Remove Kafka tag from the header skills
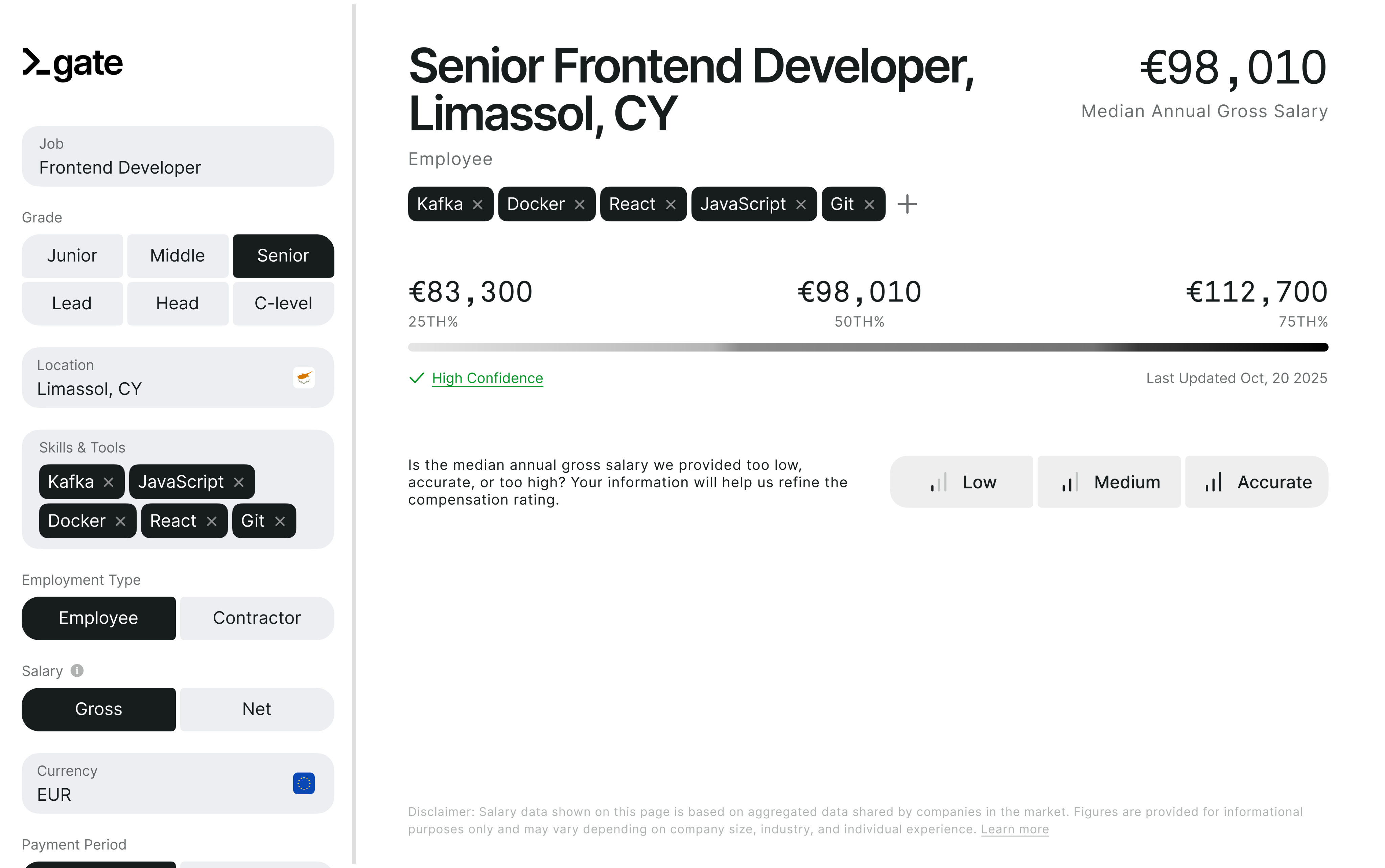This screenshot has height=868, width=1385. pos(478,205)
